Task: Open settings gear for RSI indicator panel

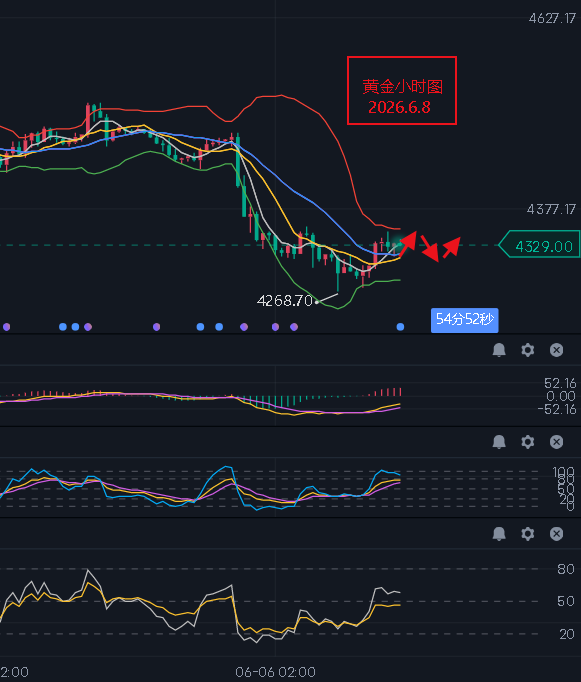Action: coord(528,534)
